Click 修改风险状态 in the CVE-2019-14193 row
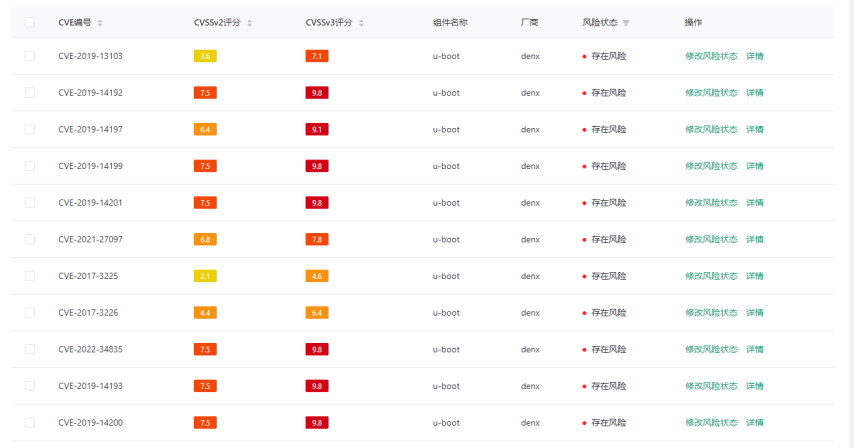The image size is (854, 448). click(x=711, y=386)
